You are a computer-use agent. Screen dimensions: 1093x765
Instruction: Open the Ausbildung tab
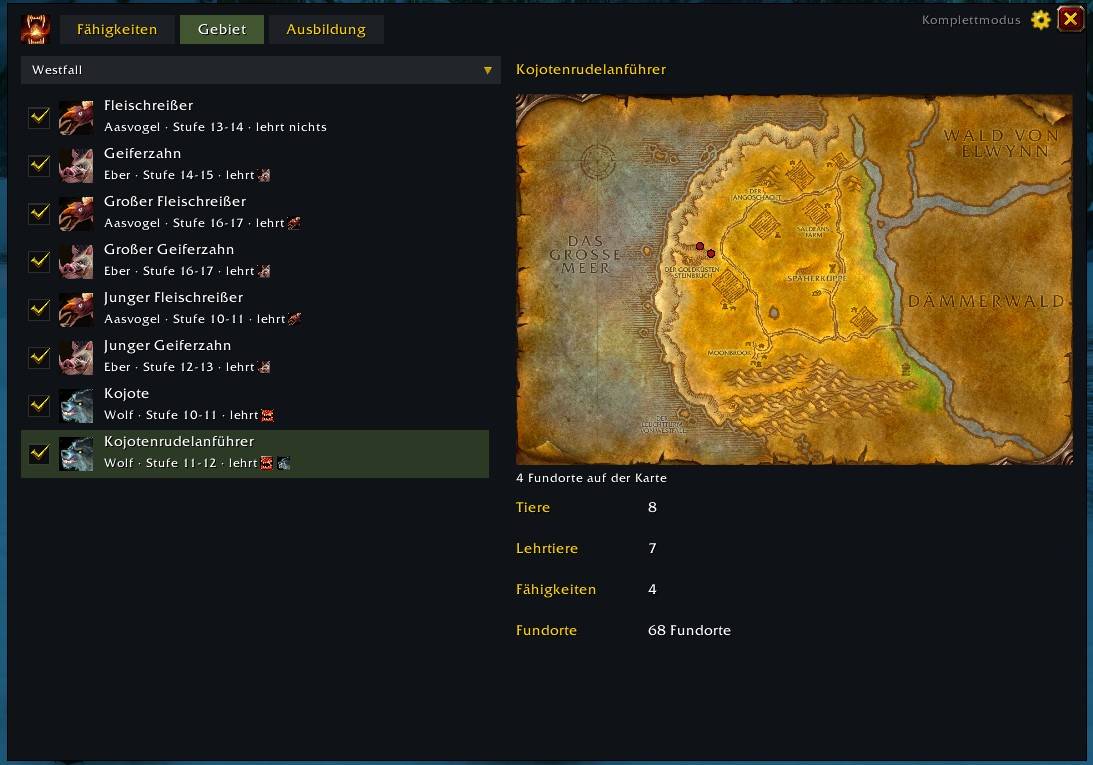click(x=326, y=29)
